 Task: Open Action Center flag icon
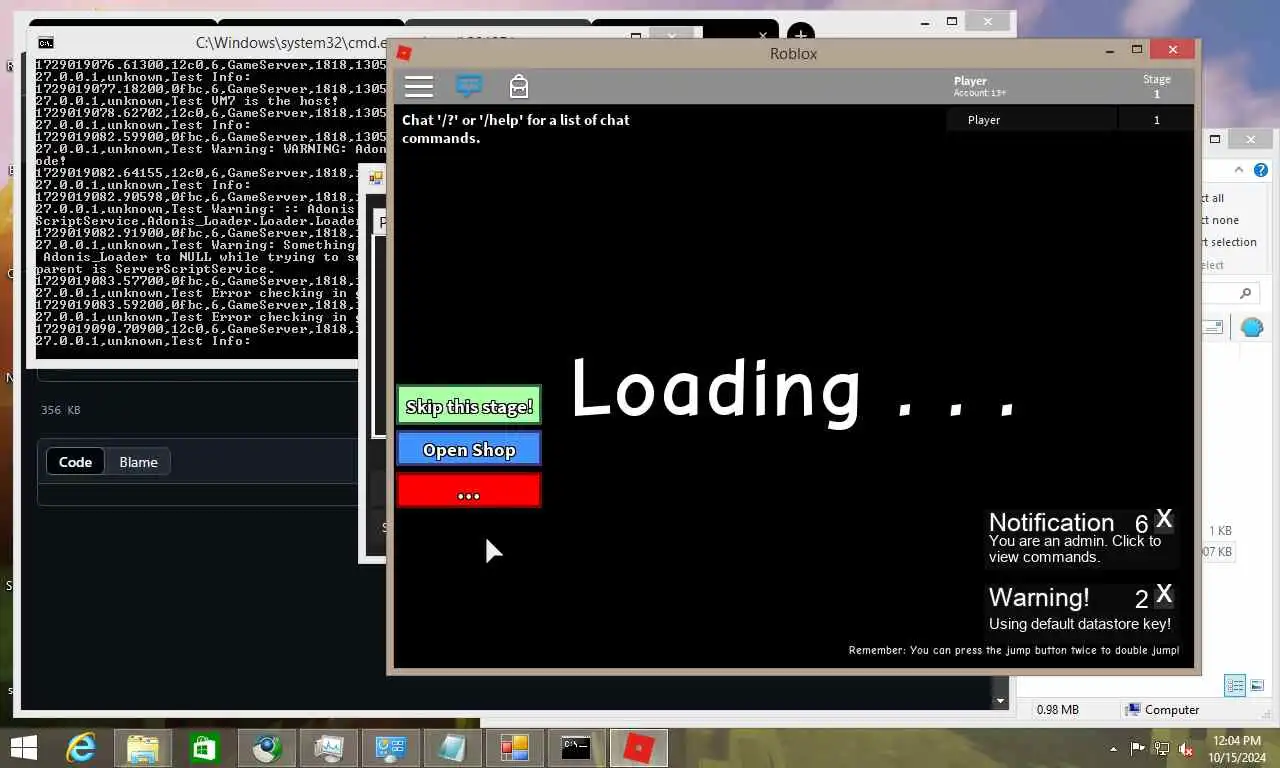1138,748
